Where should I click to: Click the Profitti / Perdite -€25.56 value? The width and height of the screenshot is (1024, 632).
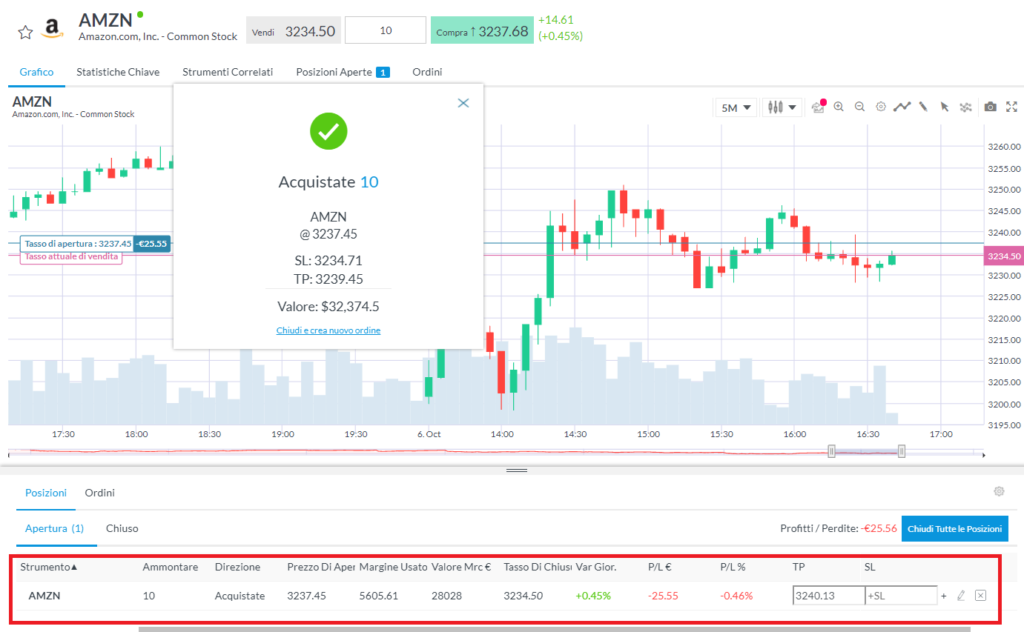click(879, 528)
